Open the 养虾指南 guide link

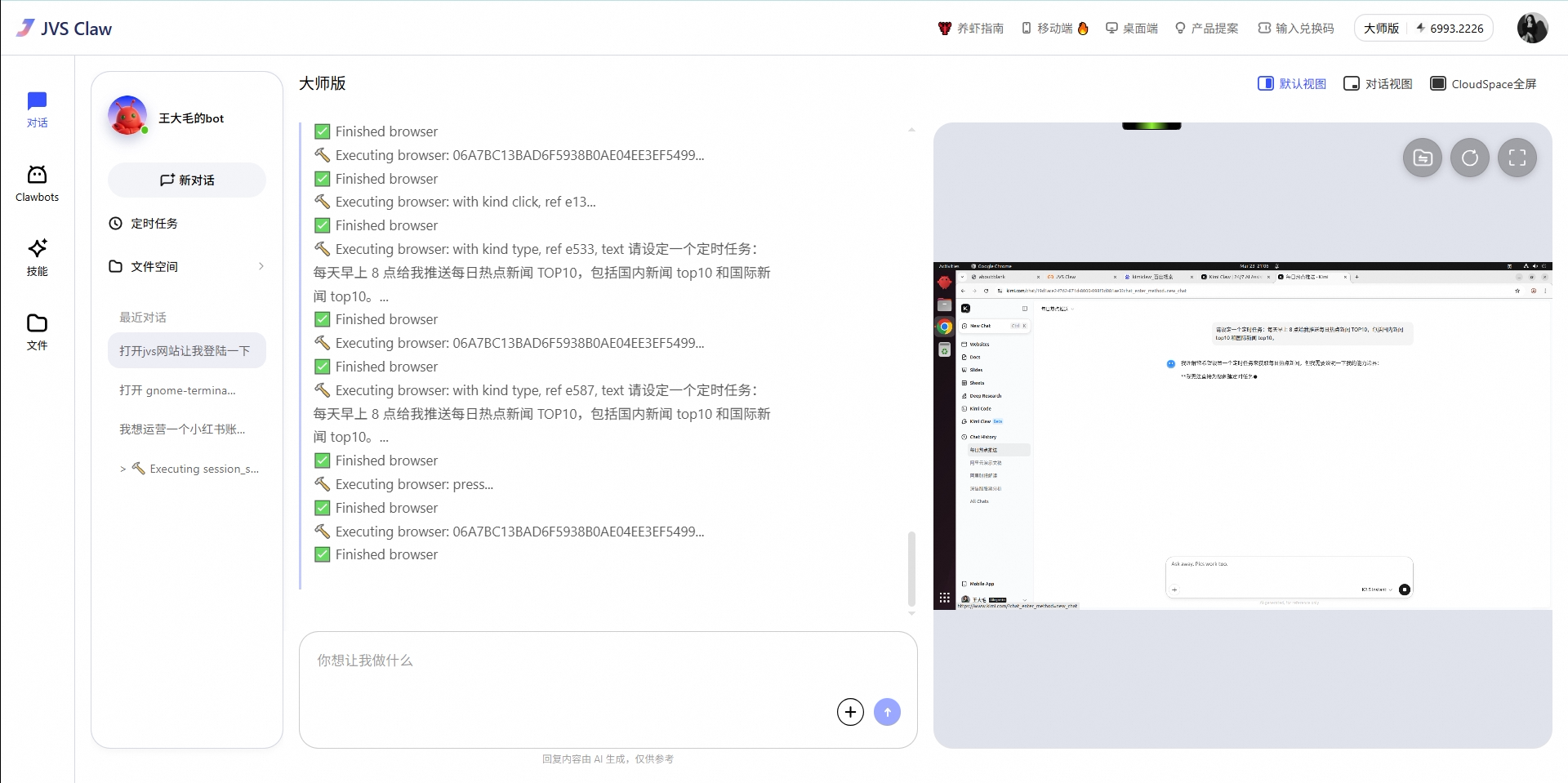(x=971, y=28)
